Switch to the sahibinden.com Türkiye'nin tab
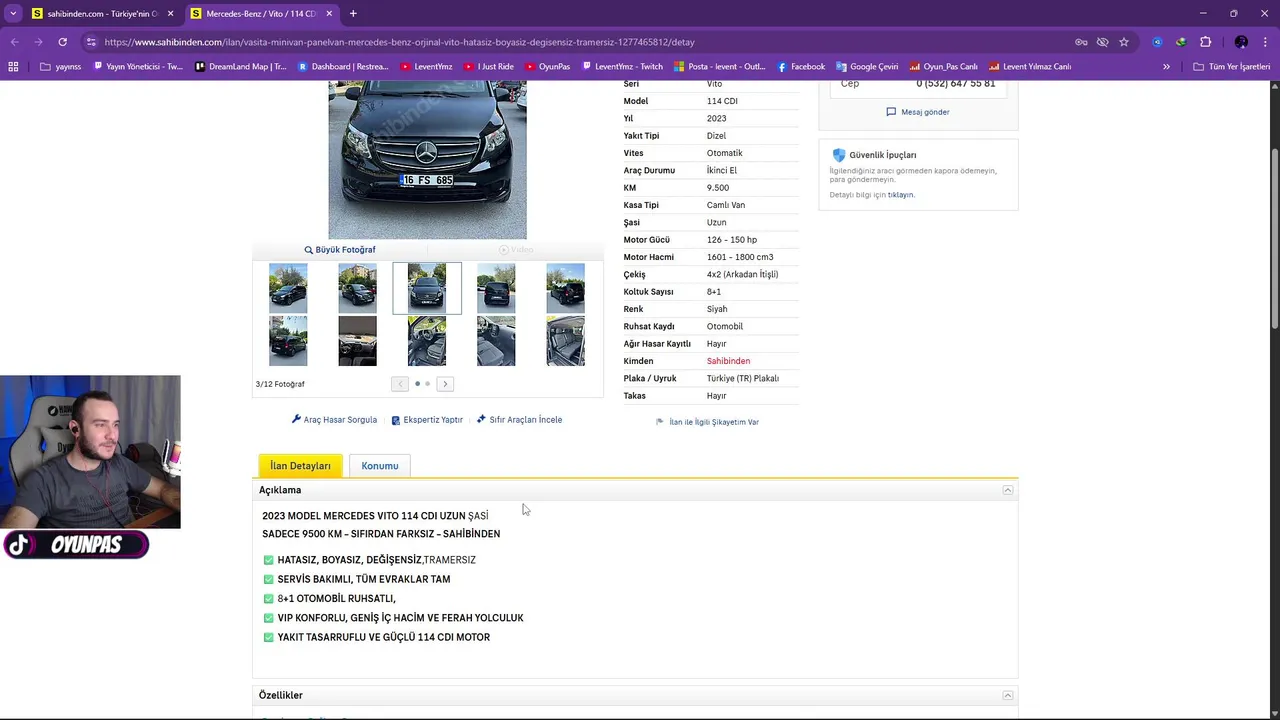Image resolution: width=1280 pixels, height=720 pixels. point(103,13)
